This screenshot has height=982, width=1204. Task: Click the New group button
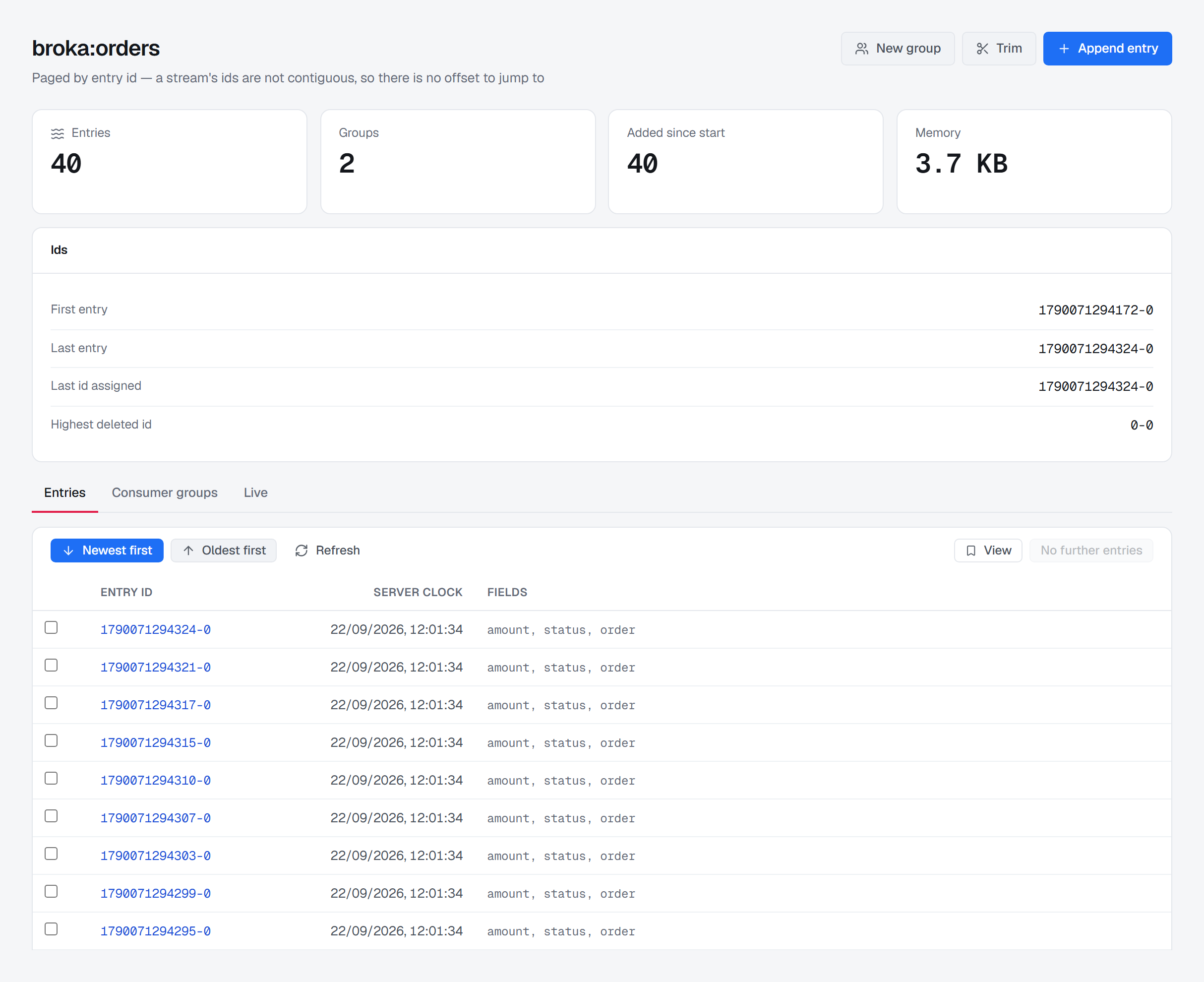click(x=897, y=49)
